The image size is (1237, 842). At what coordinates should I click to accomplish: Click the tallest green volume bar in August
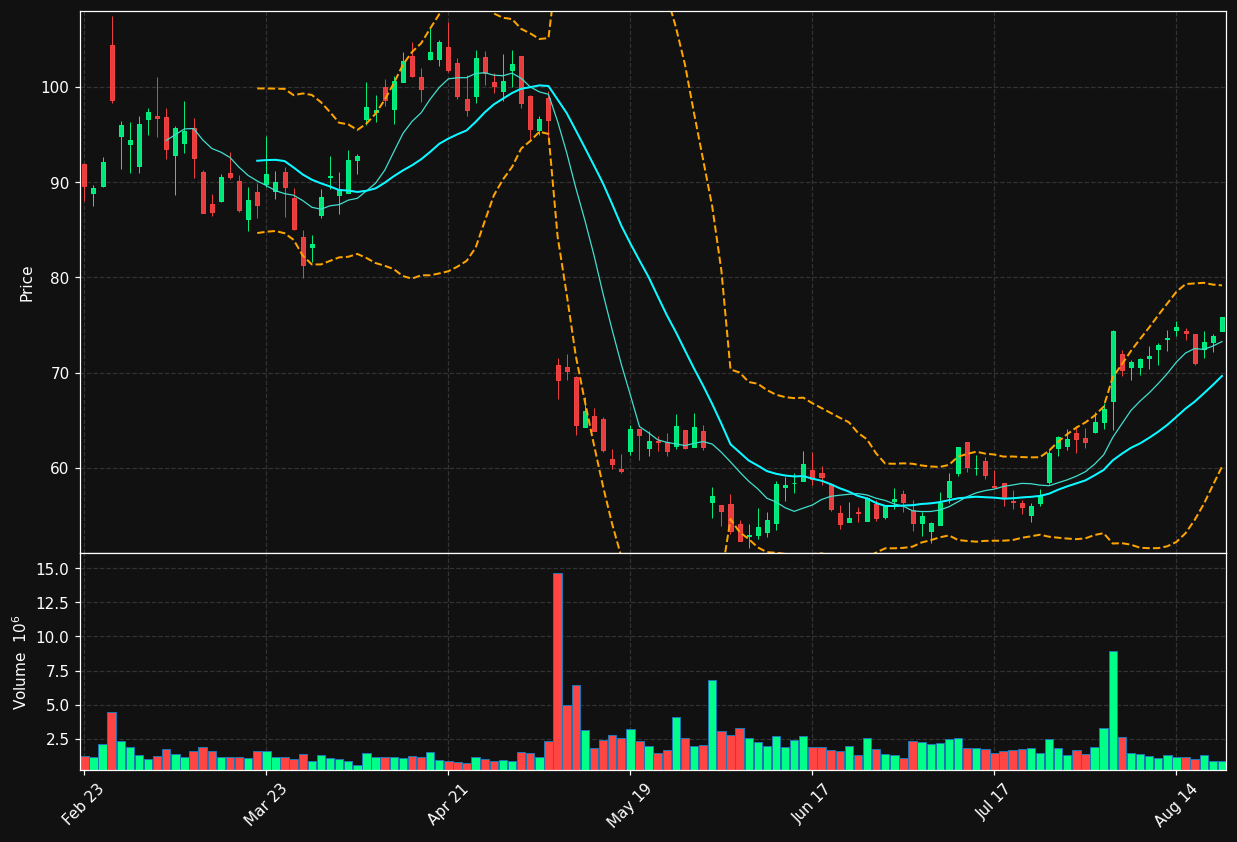(x=1113, y=710)
